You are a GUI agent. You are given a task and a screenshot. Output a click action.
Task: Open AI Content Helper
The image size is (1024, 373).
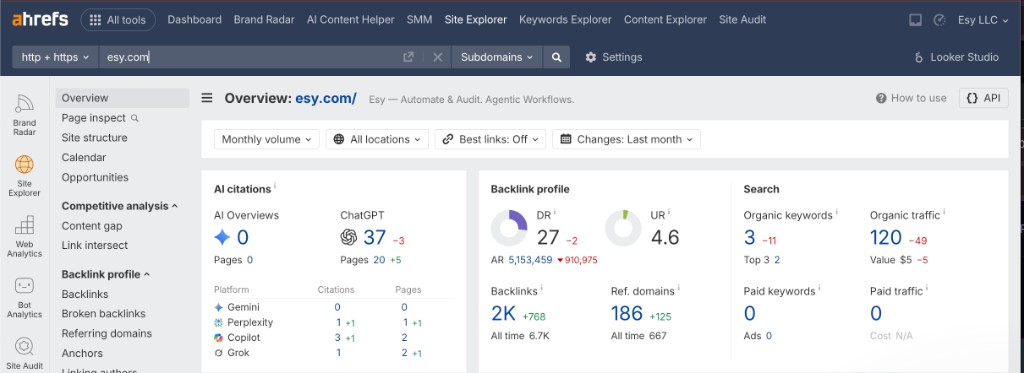click(x=351, y=20)
